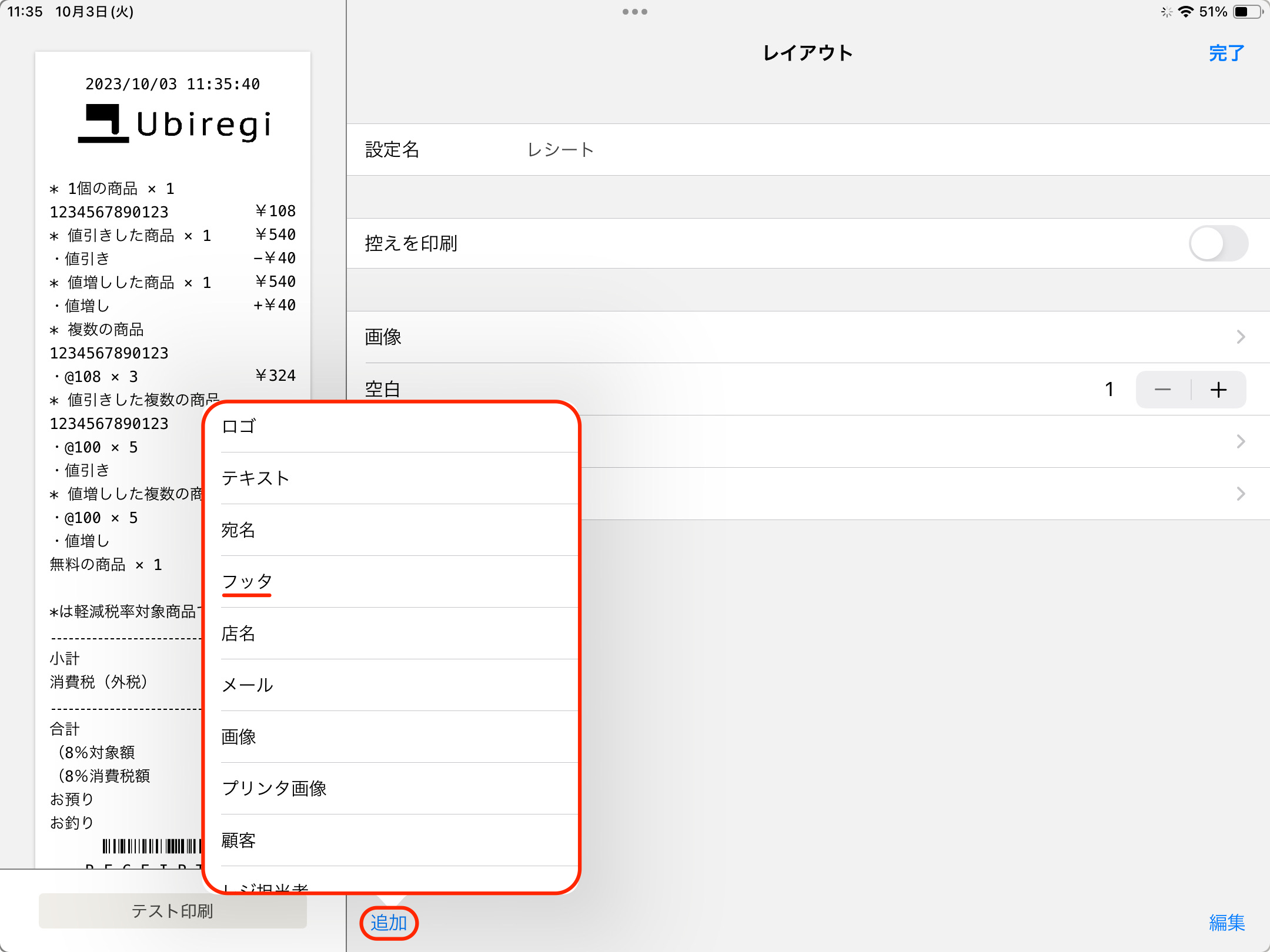Open chevron on last layout row
This screenshot has width=1270, height=952.
coord(1241,494)
